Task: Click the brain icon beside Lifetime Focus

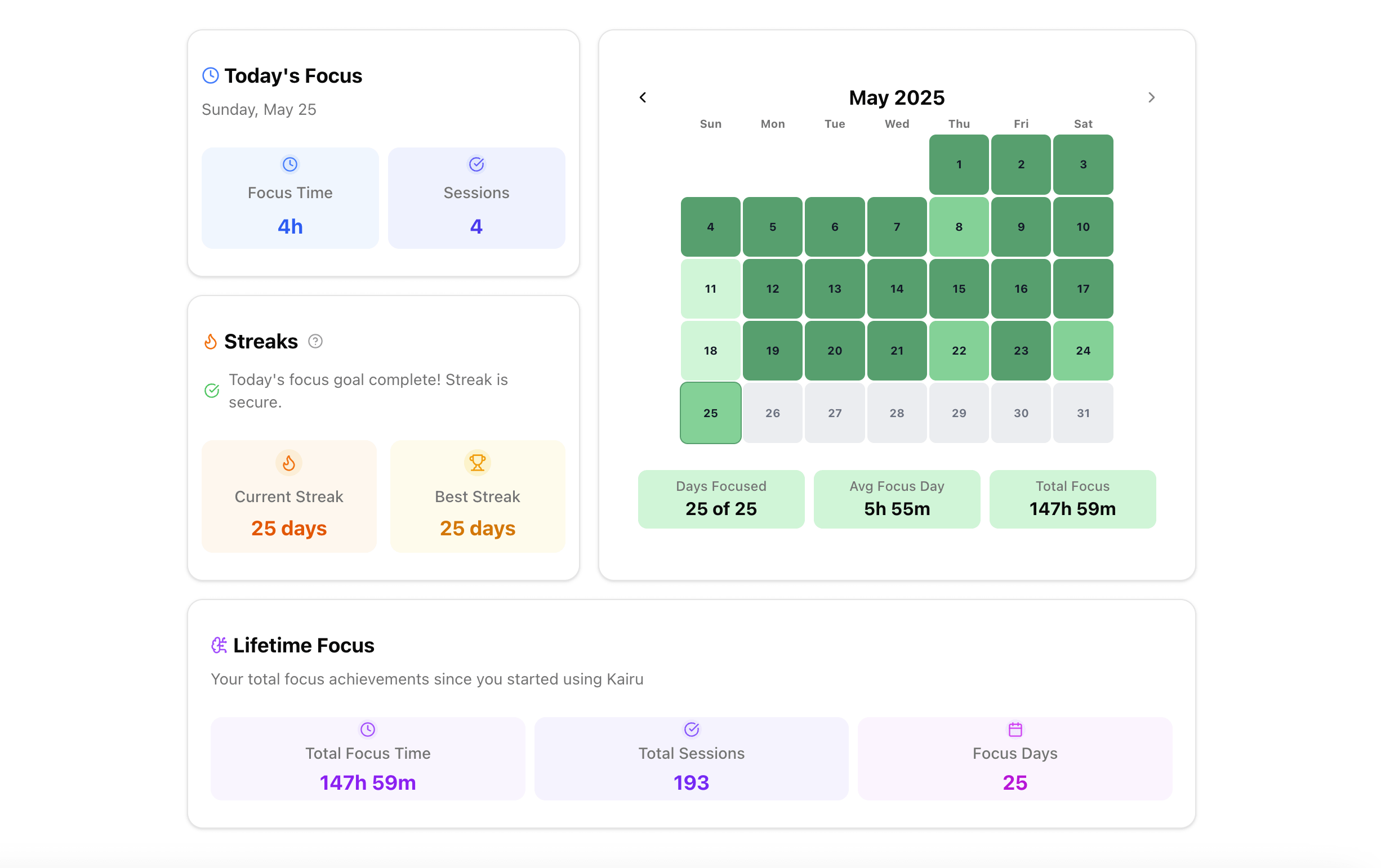Action: click(219, 645)
